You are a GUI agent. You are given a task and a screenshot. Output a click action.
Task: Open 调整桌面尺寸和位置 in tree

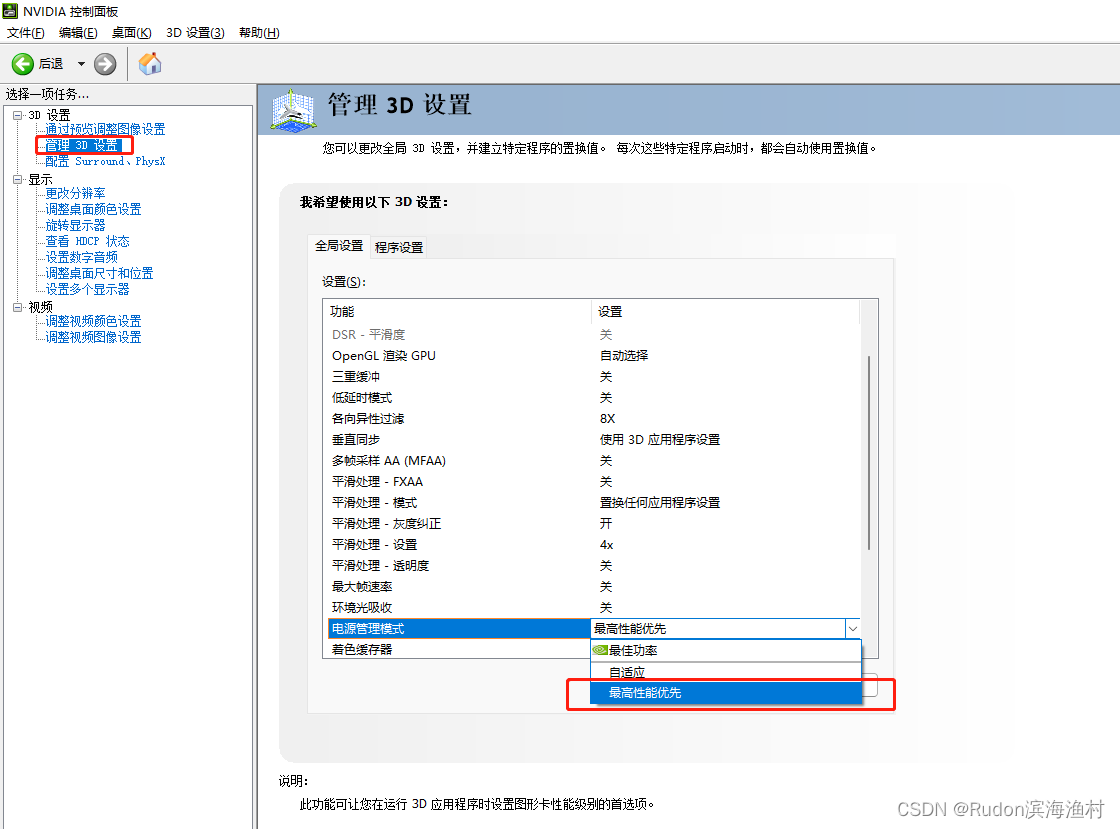[99, 273]
